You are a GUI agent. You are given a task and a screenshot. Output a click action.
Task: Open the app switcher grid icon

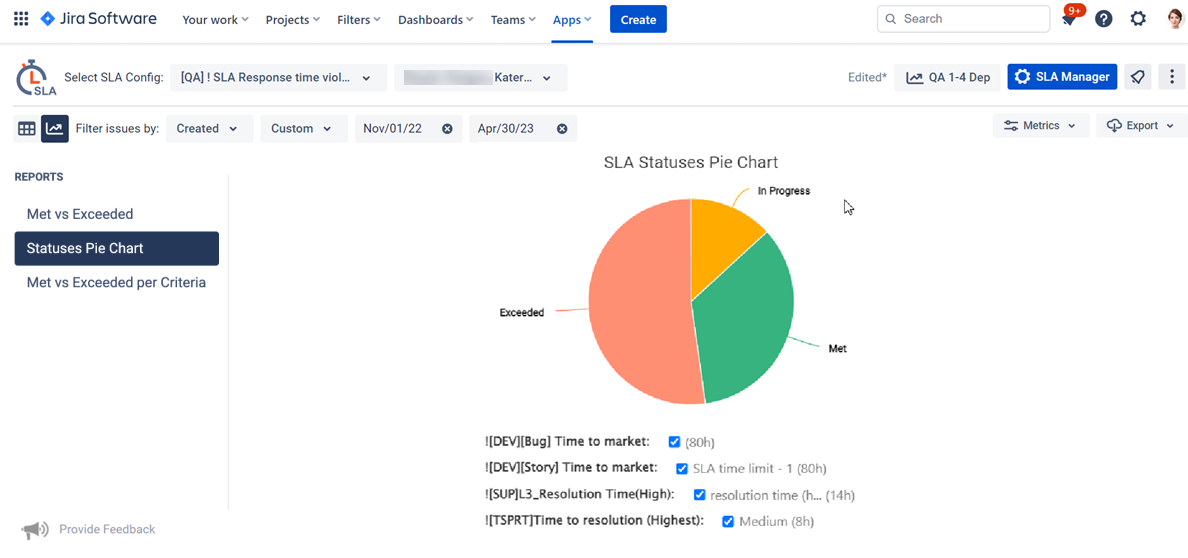[20, 19]
